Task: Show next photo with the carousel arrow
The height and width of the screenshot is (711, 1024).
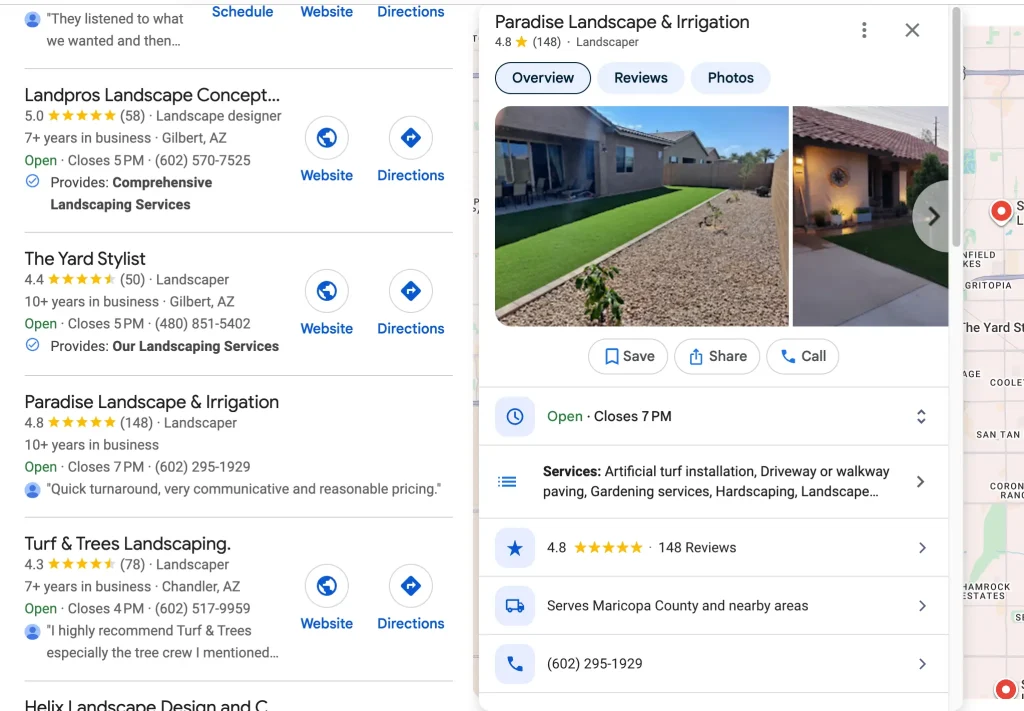Action: (933, 216)
